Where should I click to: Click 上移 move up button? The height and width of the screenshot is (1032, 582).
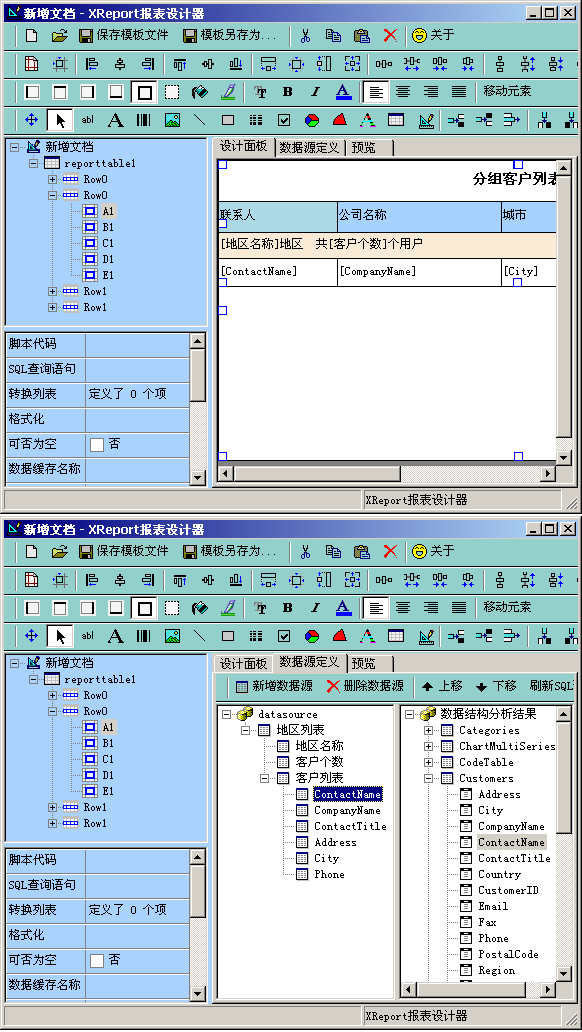click(442, 686)
